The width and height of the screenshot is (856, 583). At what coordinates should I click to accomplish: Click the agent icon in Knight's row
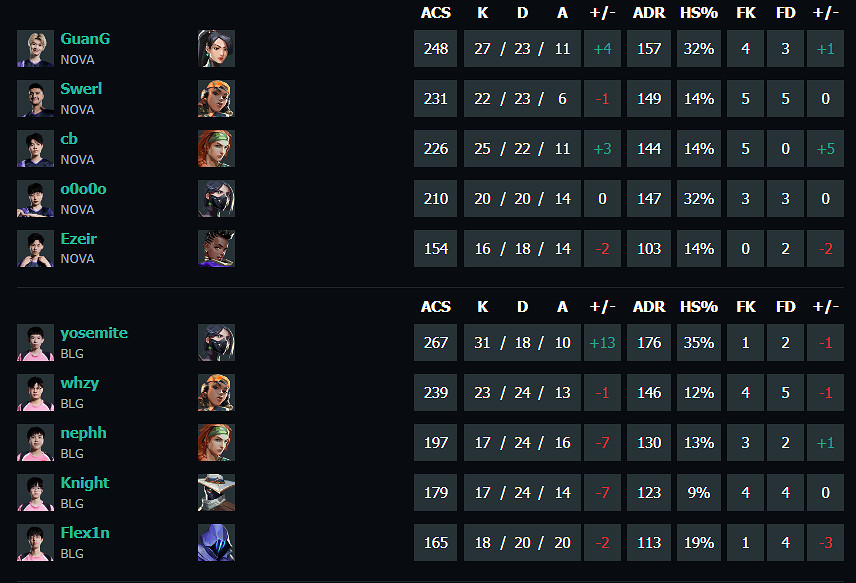[216, 493]
